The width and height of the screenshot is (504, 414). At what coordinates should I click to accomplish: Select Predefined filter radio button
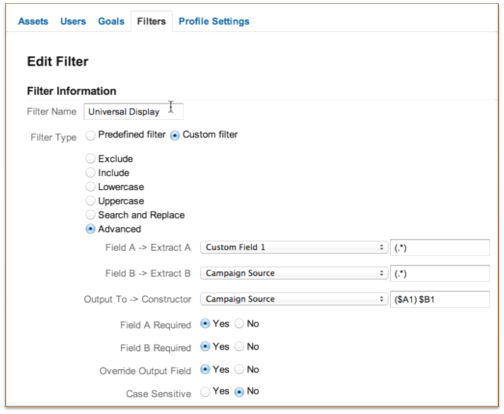click(90, 135)
